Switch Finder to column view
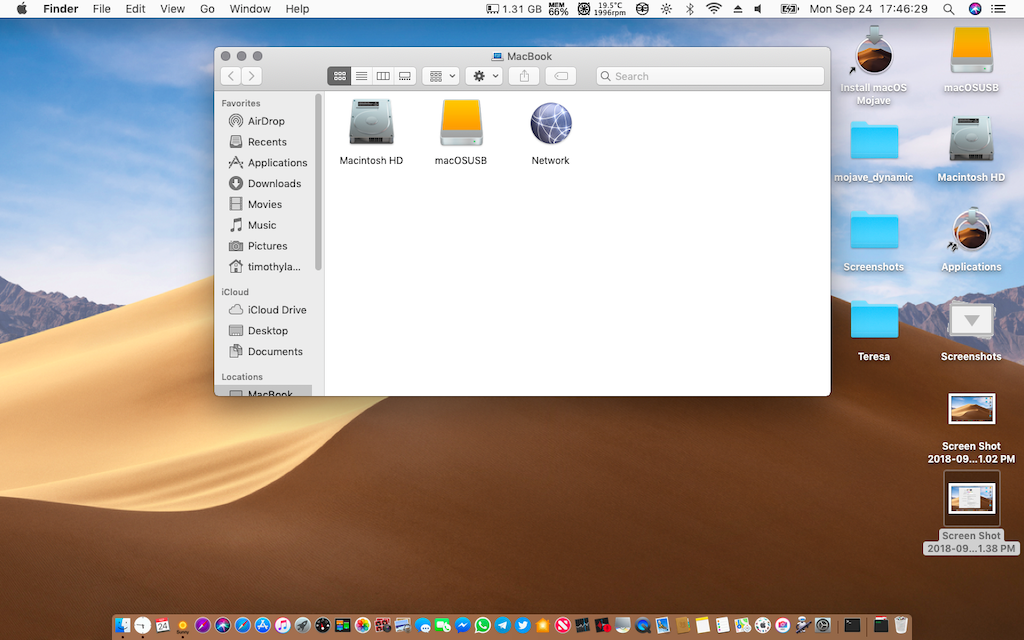 (383, 76)
